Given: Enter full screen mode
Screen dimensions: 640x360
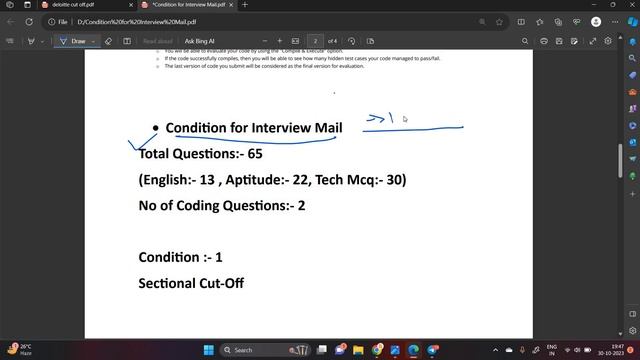Looking at the screenshot, I should pyautogui.click(x=593, y=41).
